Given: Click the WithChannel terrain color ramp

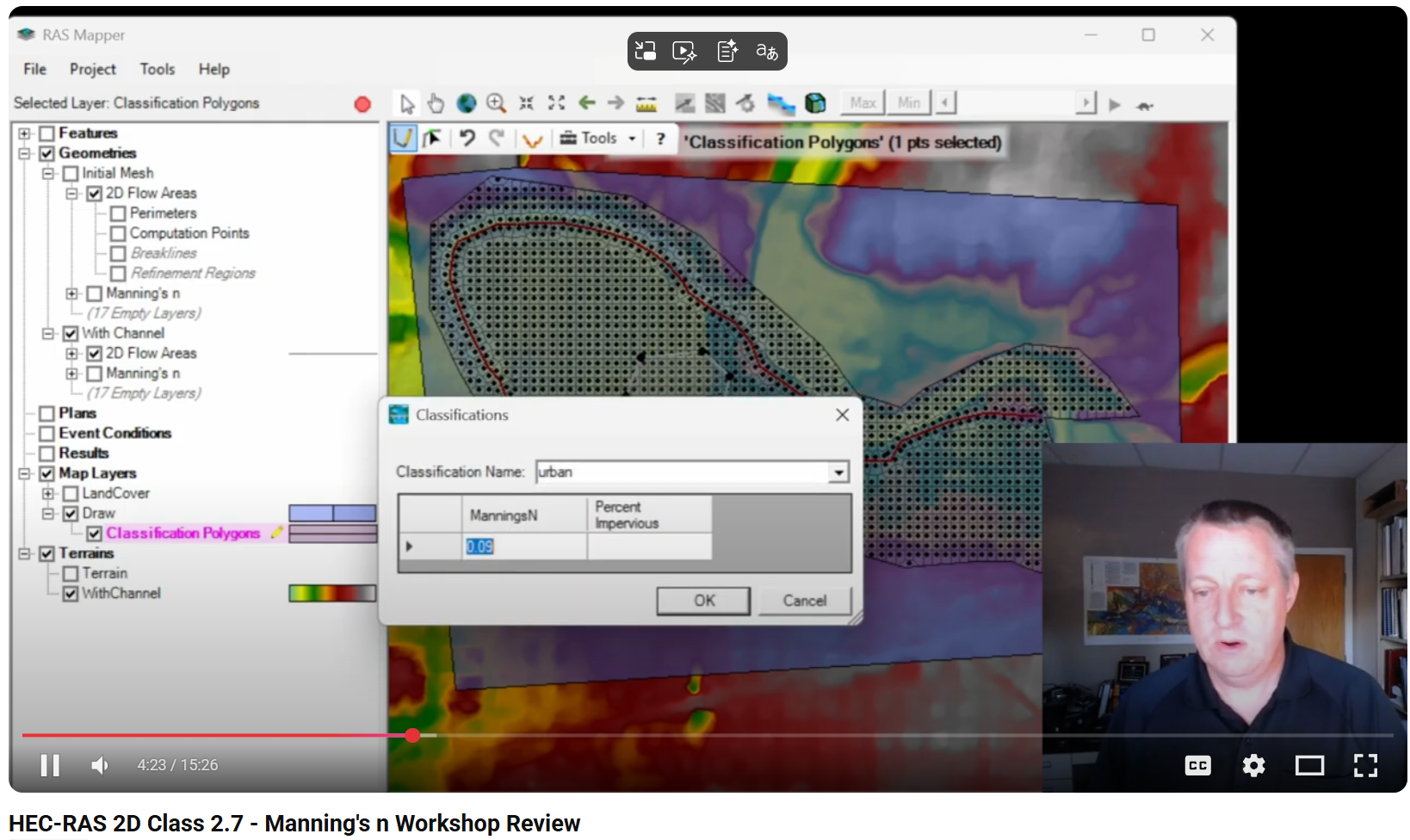Looking at the screenshot, I should 332,594.
